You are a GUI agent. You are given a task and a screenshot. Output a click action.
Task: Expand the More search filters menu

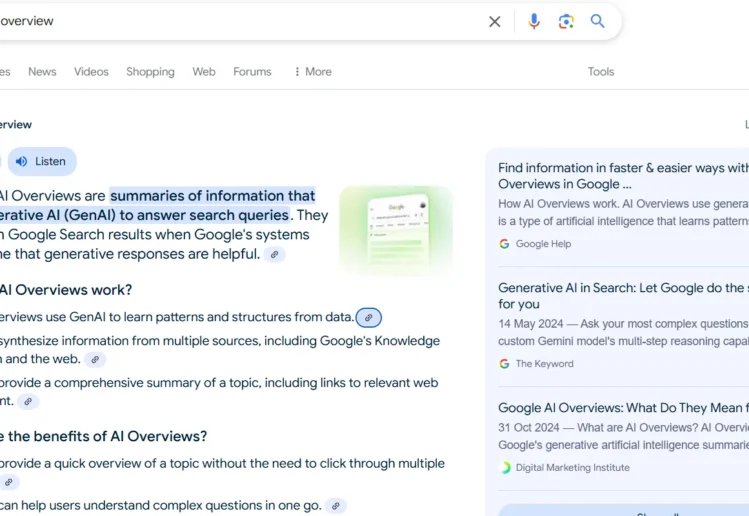tap(313, 72)
